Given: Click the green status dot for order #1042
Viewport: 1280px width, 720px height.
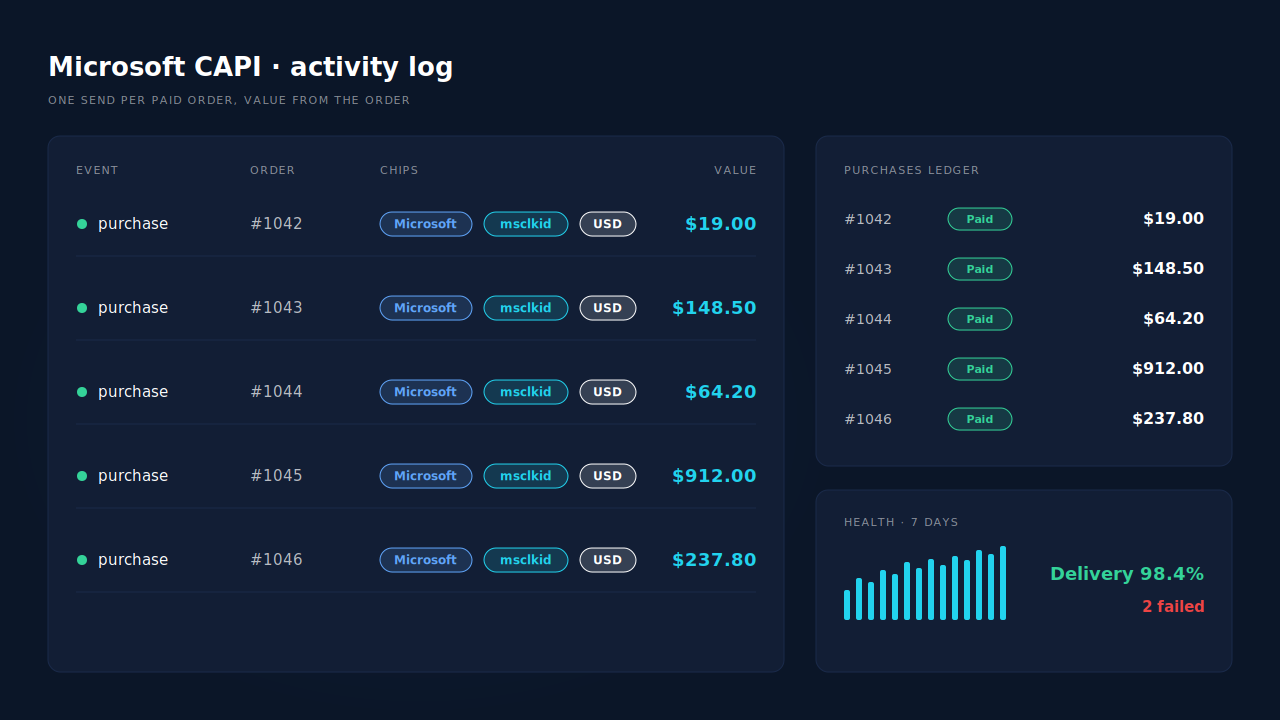Looking at the screenshot, I should 82,224.
